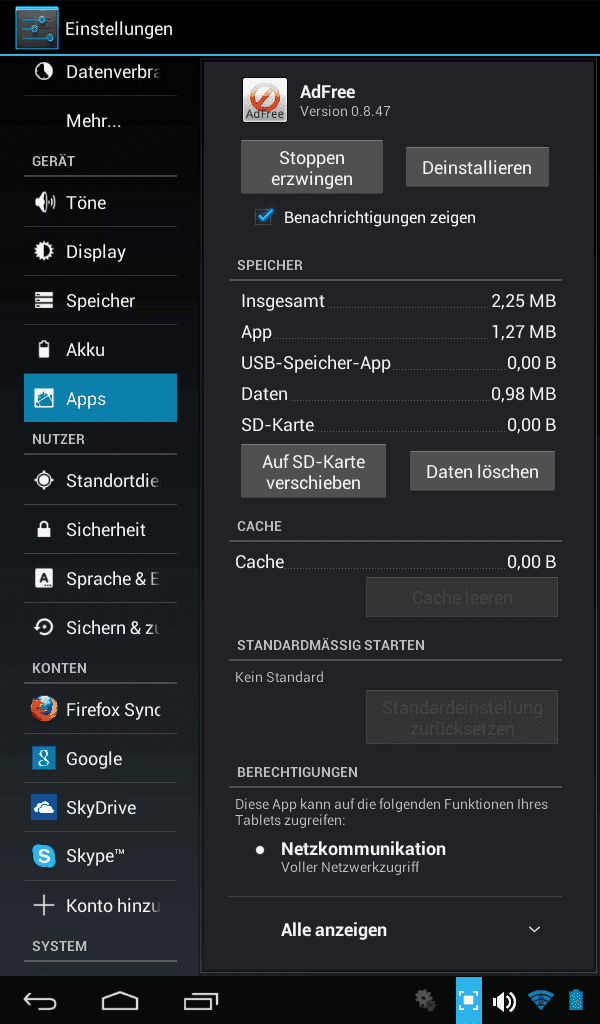The height and width of the screenshot is (1024, 600).
Task: Open the Töne sound settings
Action: tap(101, 202)
